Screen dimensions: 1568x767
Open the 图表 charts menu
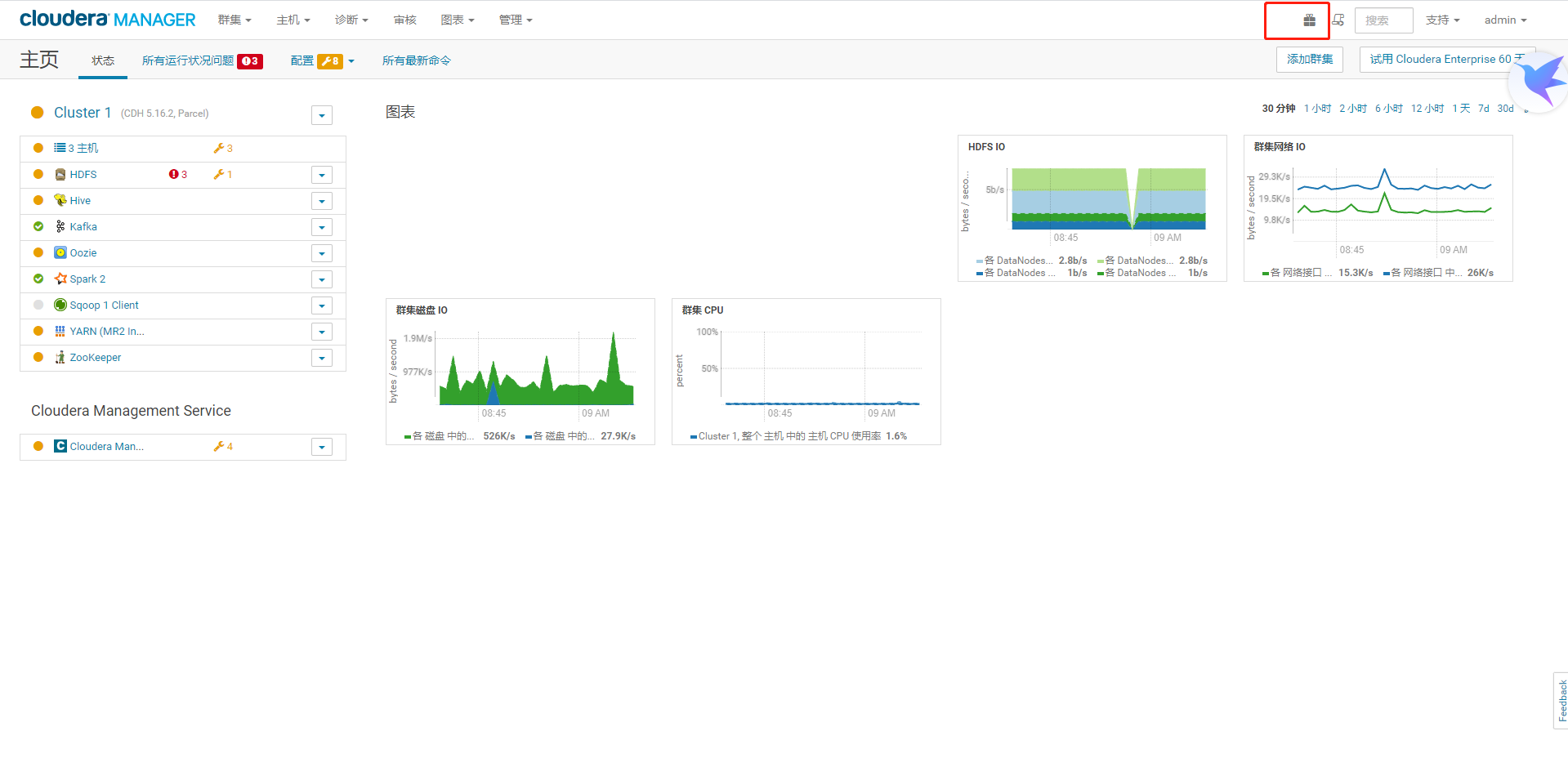pyautogui.click(x=458, y=20)
